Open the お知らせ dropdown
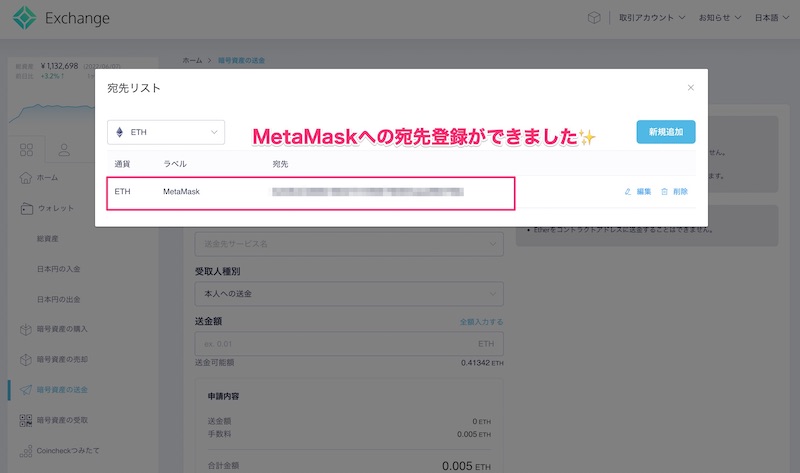Image resolution: width=800 pixels, height=473 pixels. pyautogui.click(x=719, y=18)
